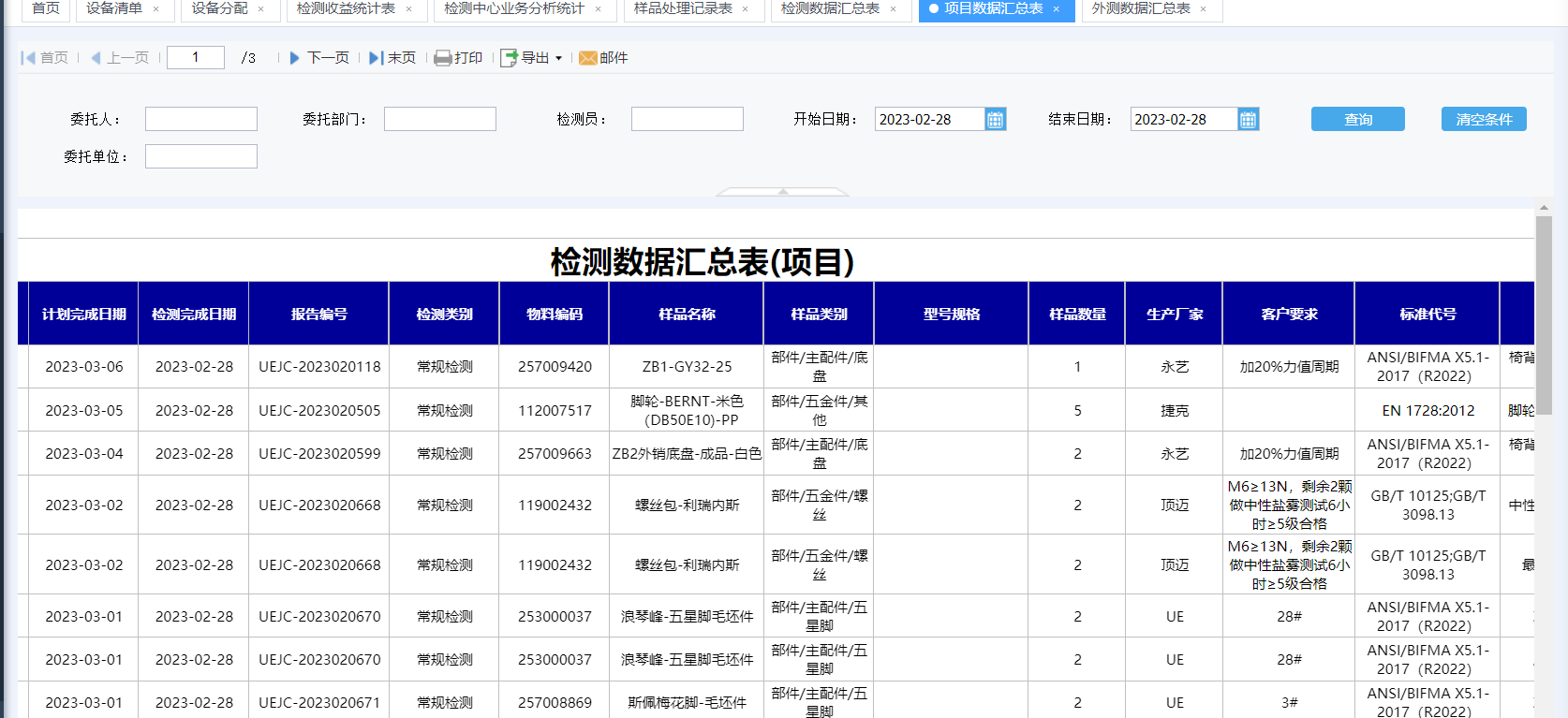Click the 样品名称 column header
This screenshot has width=1568, height=718.
coord(687,314)
